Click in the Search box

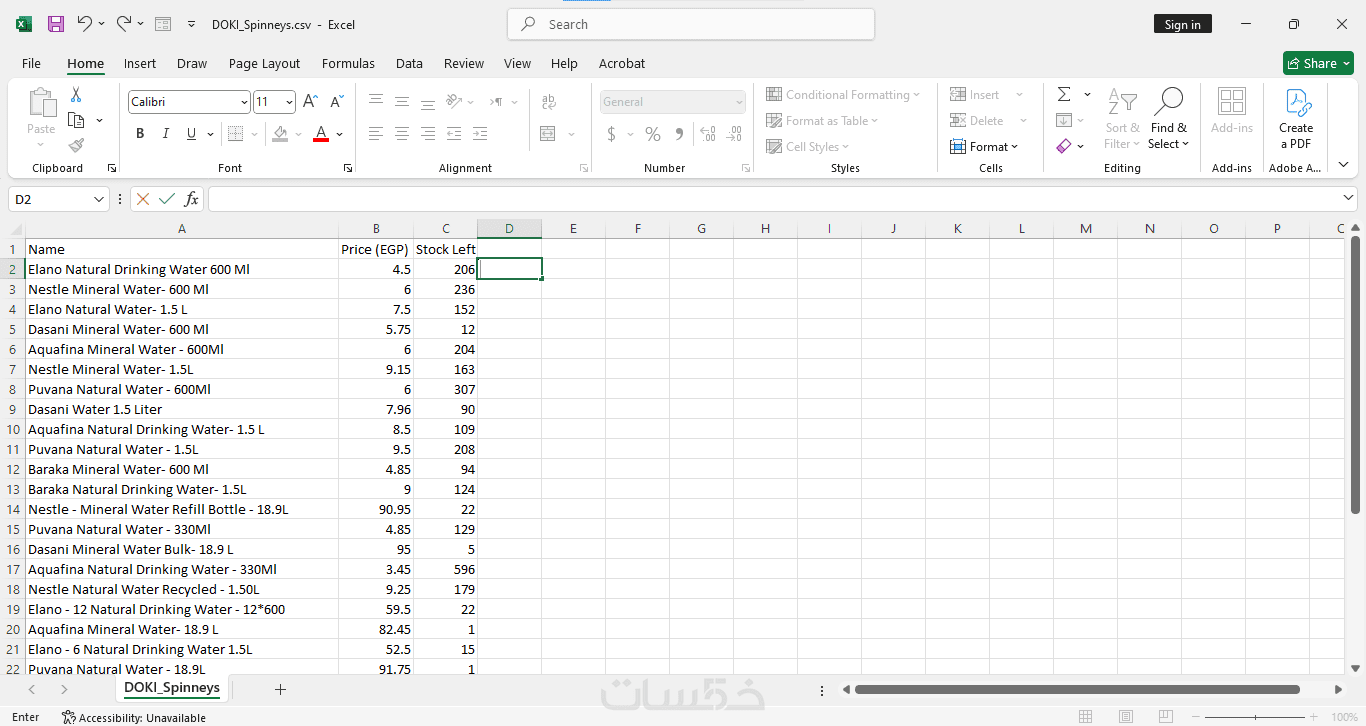691,24
